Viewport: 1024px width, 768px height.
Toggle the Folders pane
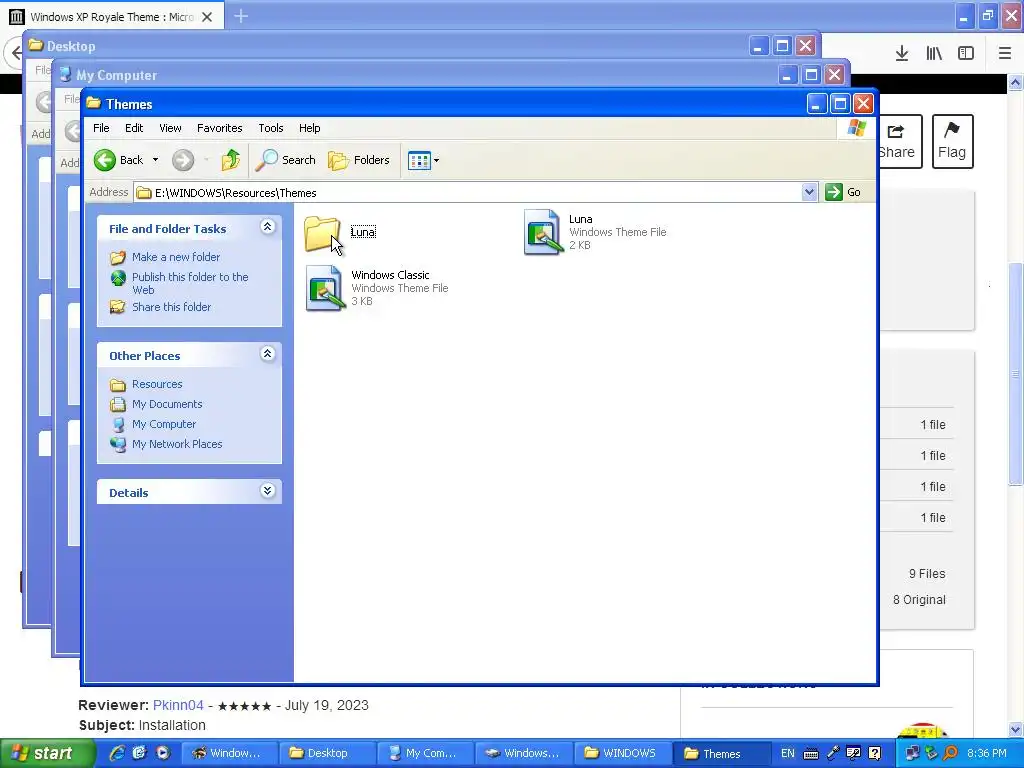point(359,160)
